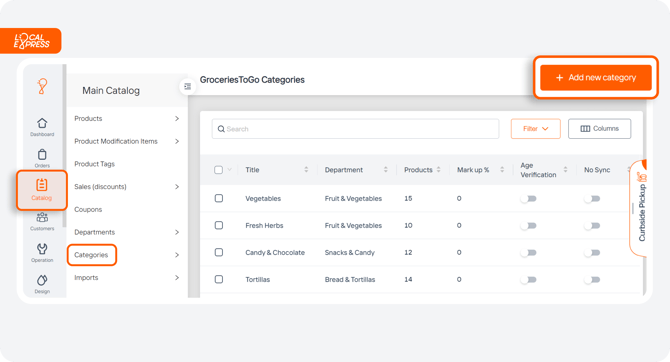Open the Operation wrench icon
This screenshot has width=670, height=362.
(42, 249)
